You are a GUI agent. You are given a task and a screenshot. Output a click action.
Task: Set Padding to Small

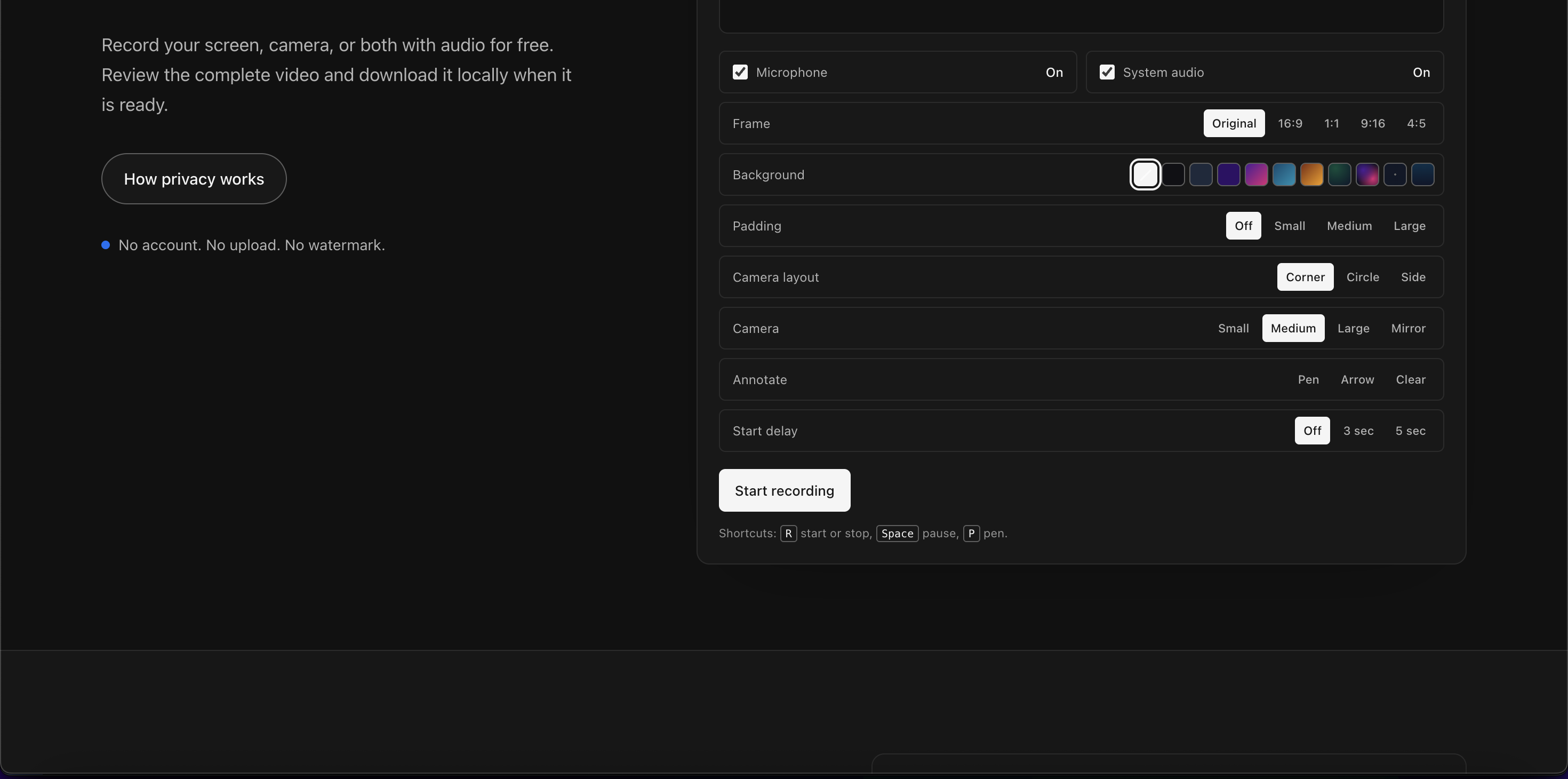click(x=1289, y=226)
